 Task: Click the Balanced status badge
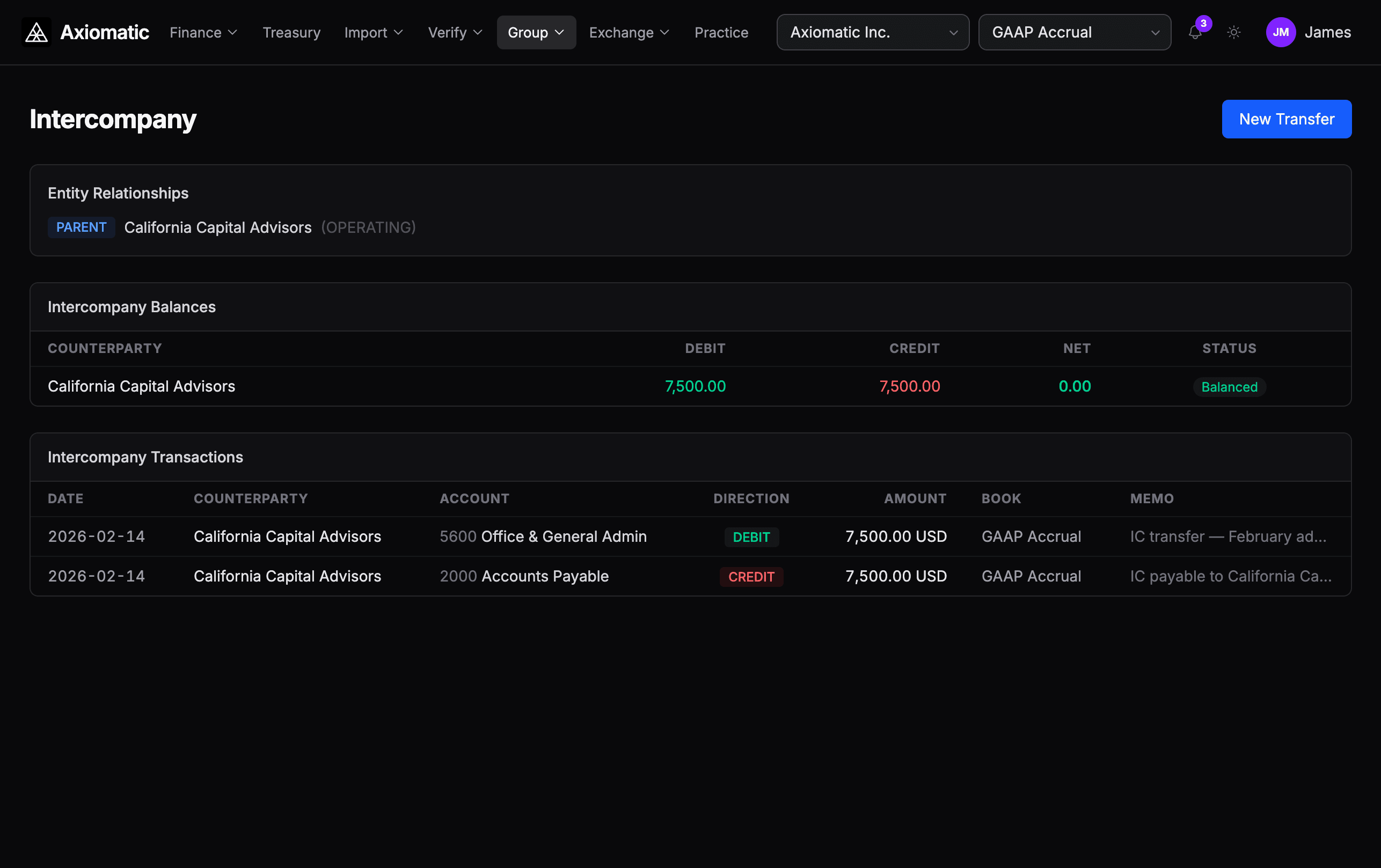(x=1229, y=387)
